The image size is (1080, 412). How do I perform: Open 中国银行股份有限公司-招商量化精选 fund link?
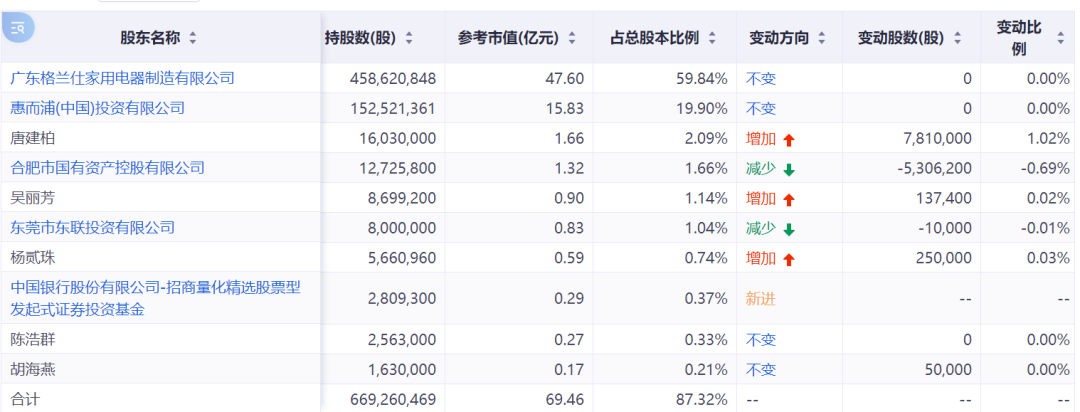156,298
